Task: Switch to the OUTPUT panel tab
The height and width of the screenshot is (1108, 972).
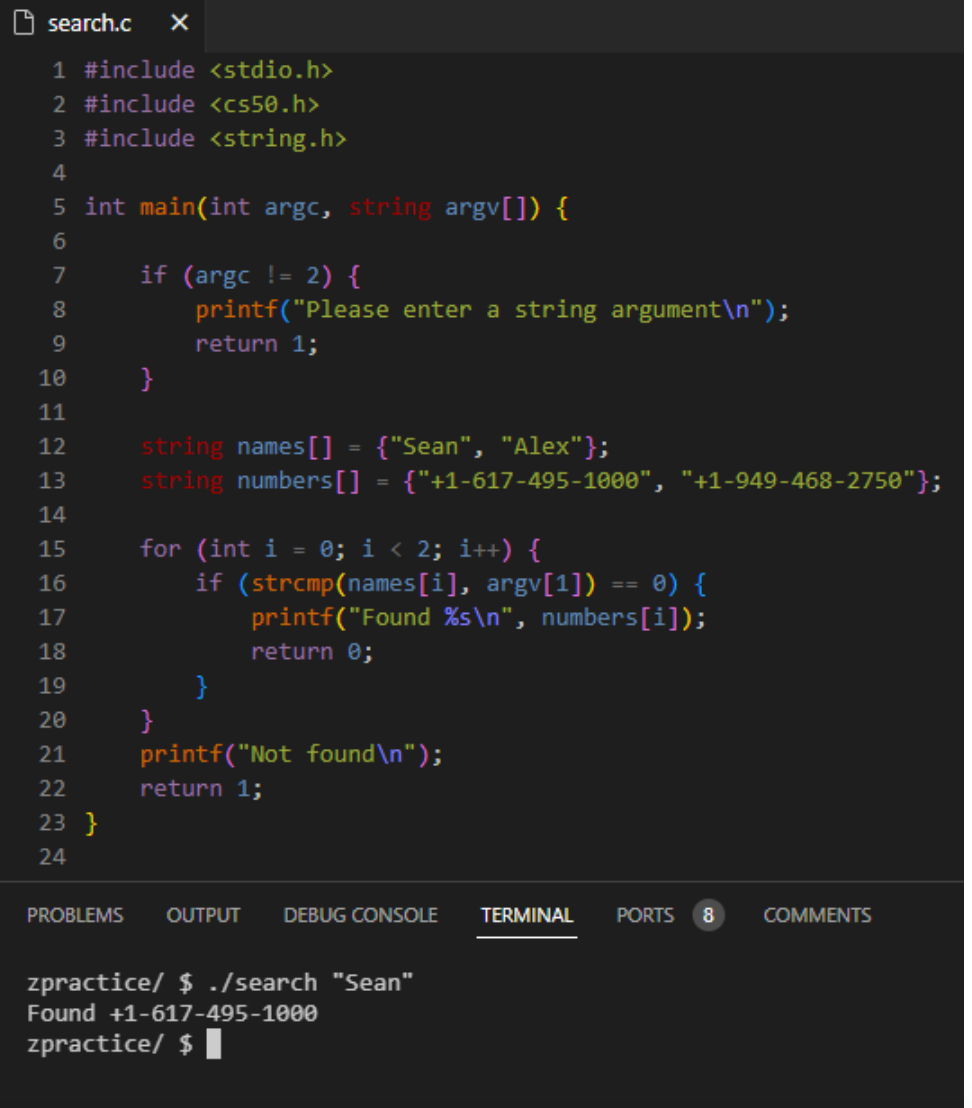Action: (x=203, y=915)
